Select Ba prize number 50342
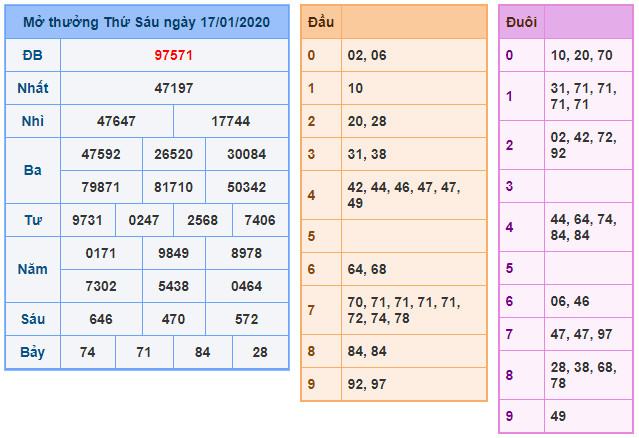 click(x=247, y=187)
